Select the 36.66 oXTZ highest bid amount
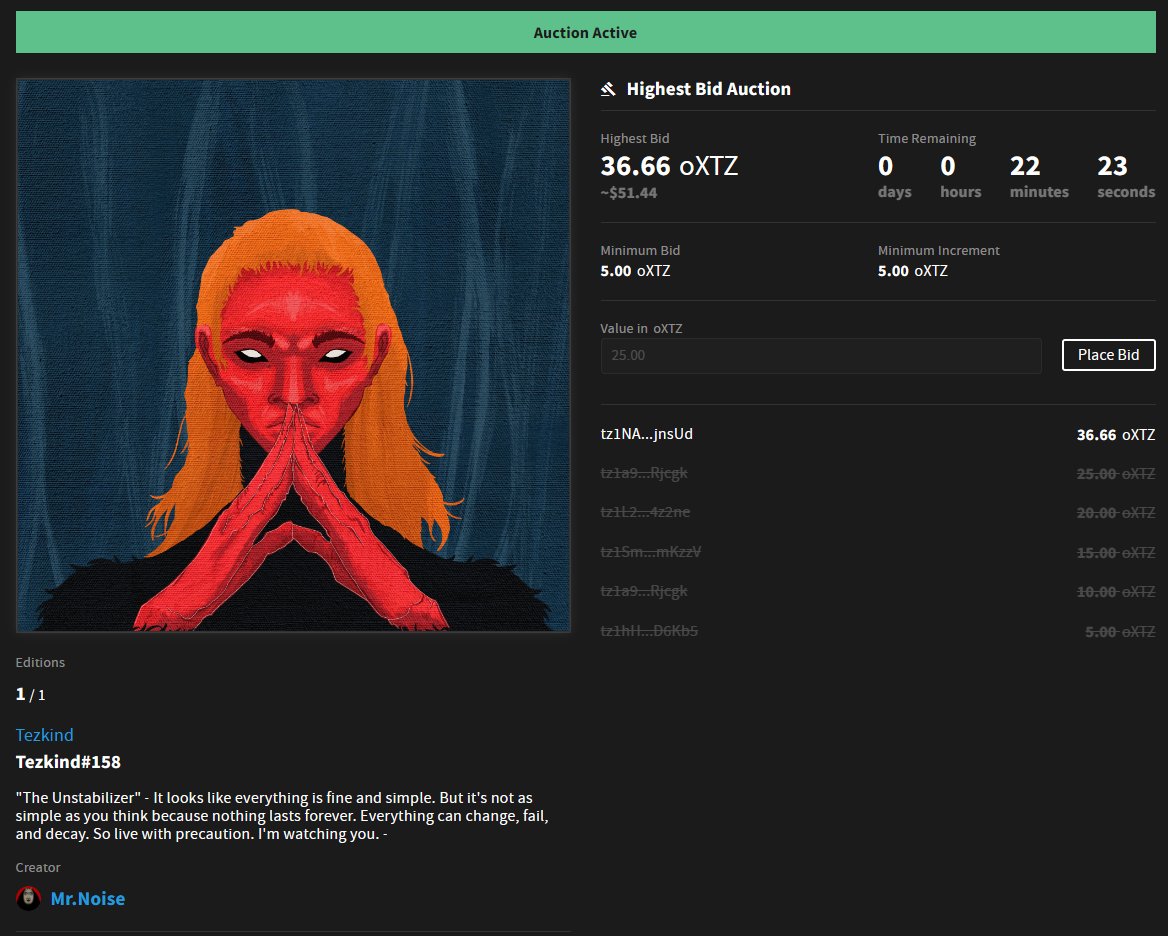Image resolution: width=1168 pixels, height=936 pixels. tap(669, 166)
